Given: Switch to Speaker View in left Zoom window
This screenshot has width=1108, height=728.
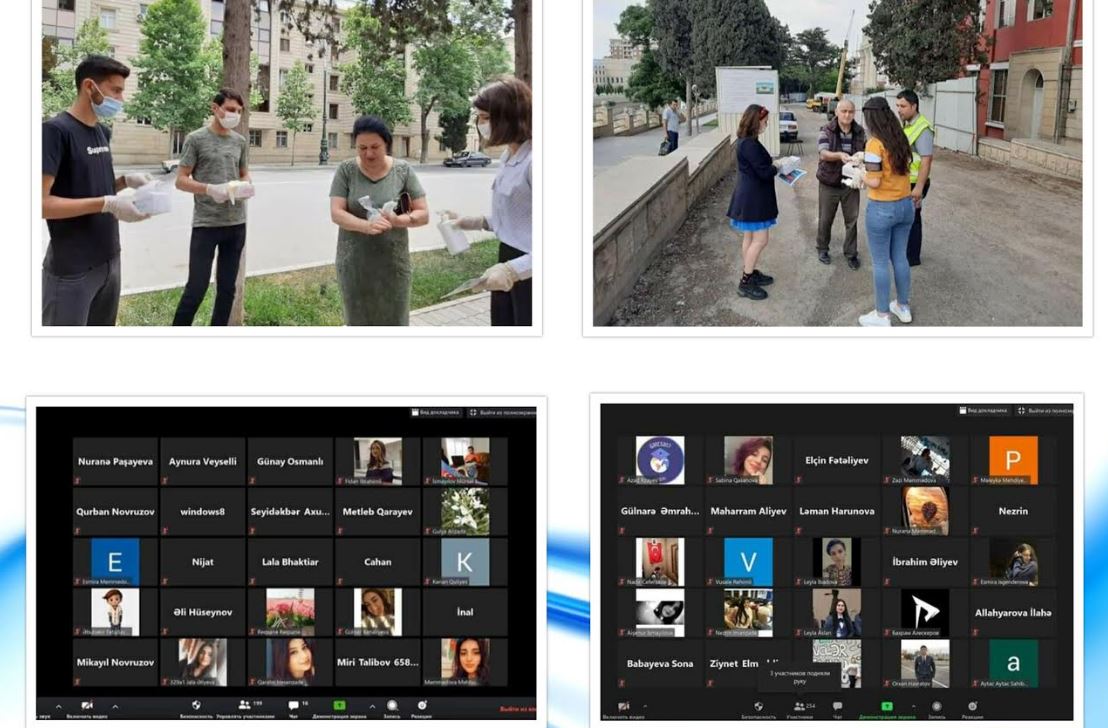Looking at the screenshot, I should point(436,412).
